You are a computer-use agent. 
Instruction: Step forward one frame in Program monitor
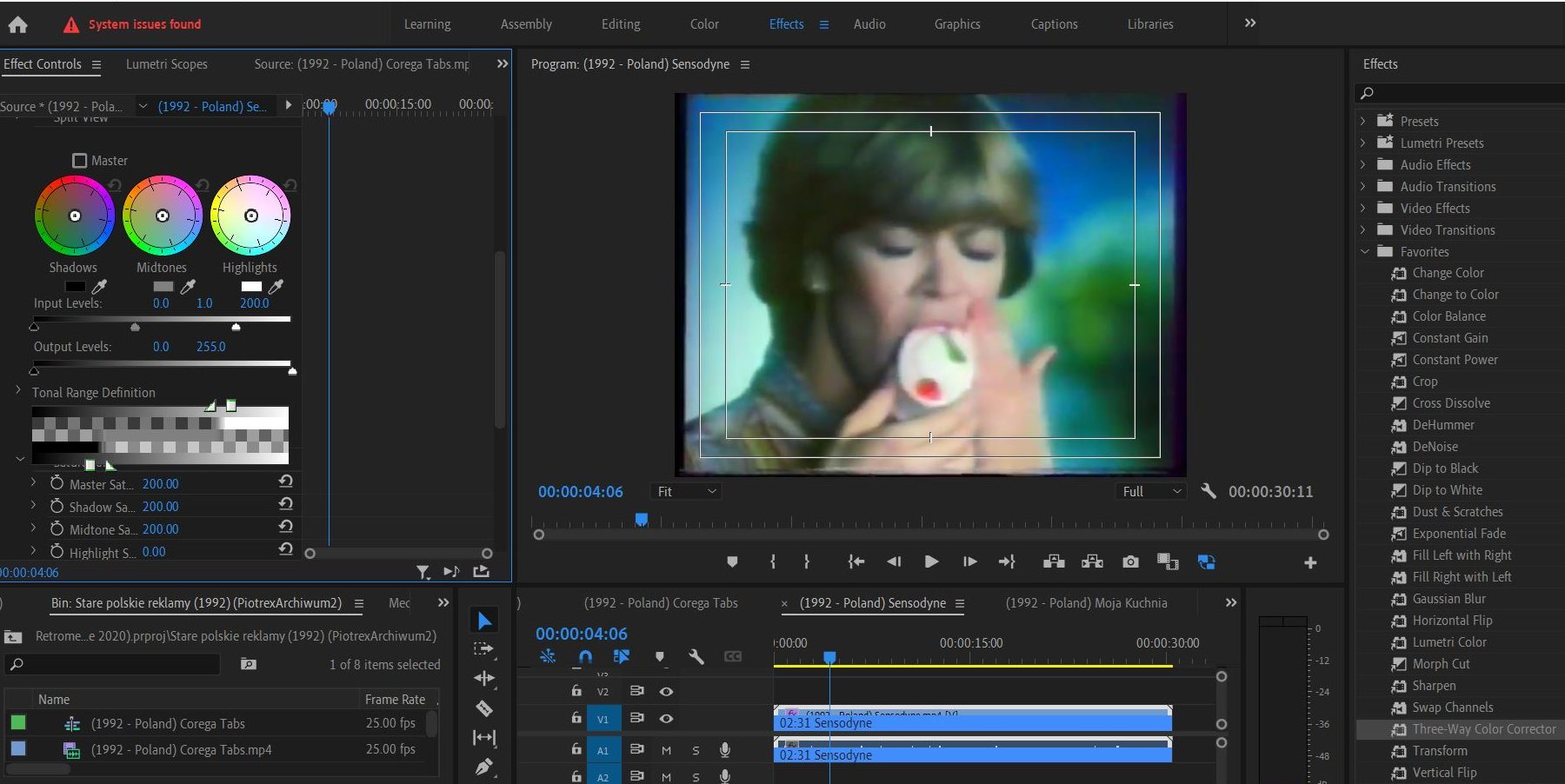pyautogui.click(x=969, y=561)
